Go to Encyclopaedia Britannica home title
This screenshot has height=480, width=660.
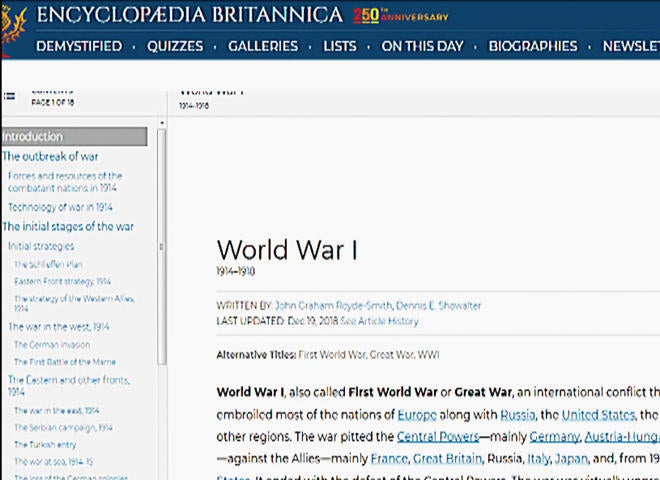click(x=190, y=15)
